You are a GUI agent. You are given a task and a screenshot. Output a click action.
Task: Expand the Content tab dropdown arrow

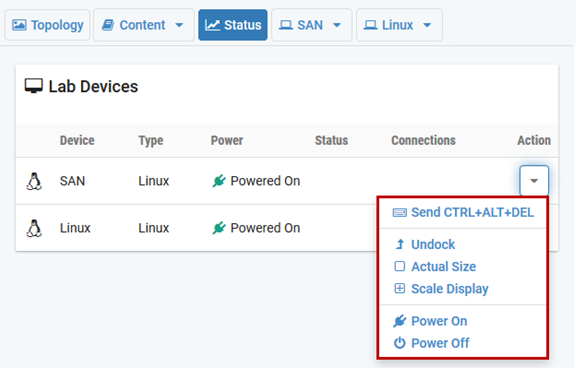[179, 25]
